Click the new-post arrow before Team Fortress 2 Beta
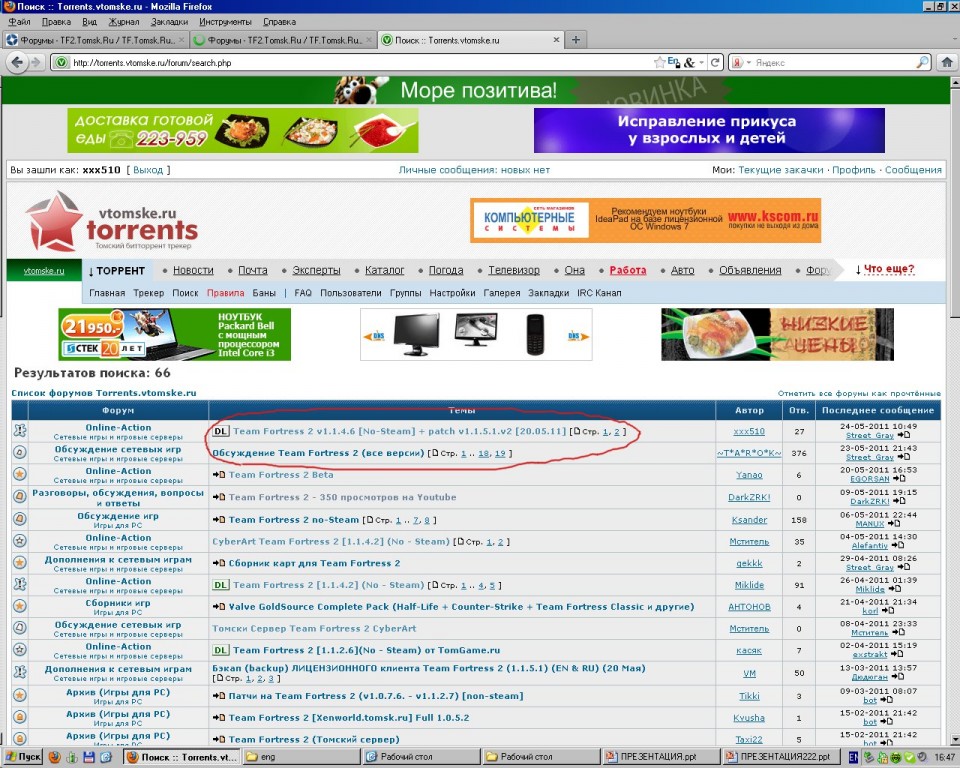This screenshot has width=960, height=768. [x=219, y=475]
